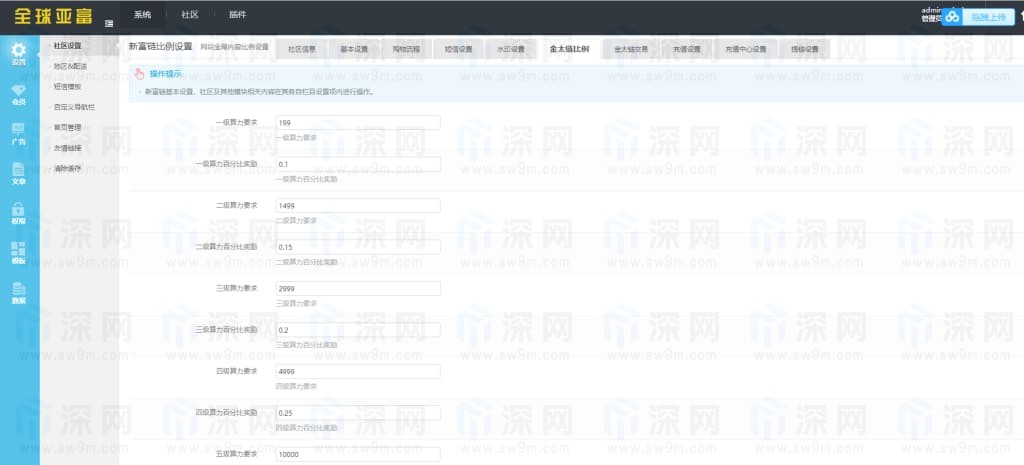Open the 设置 gear icon in sidebar
Screen dimensions: 1024x465
pyautogui.click(x=19, y=53)
